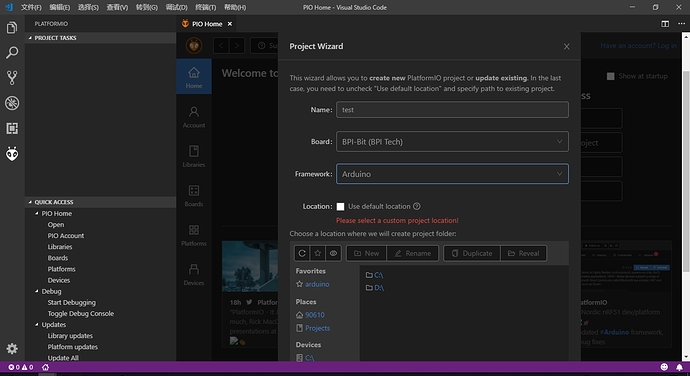
Task: Open the Search view in activity bar
Action: click(x=12, y=52)
